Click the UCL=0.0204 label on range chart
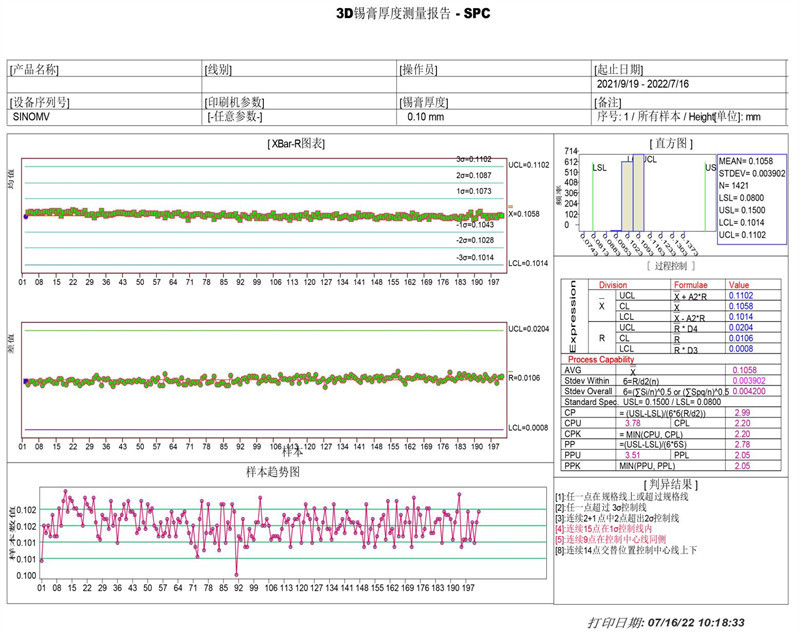Viewport: 800px width, 633px height. pyautogui.click(x=529, y=329)
